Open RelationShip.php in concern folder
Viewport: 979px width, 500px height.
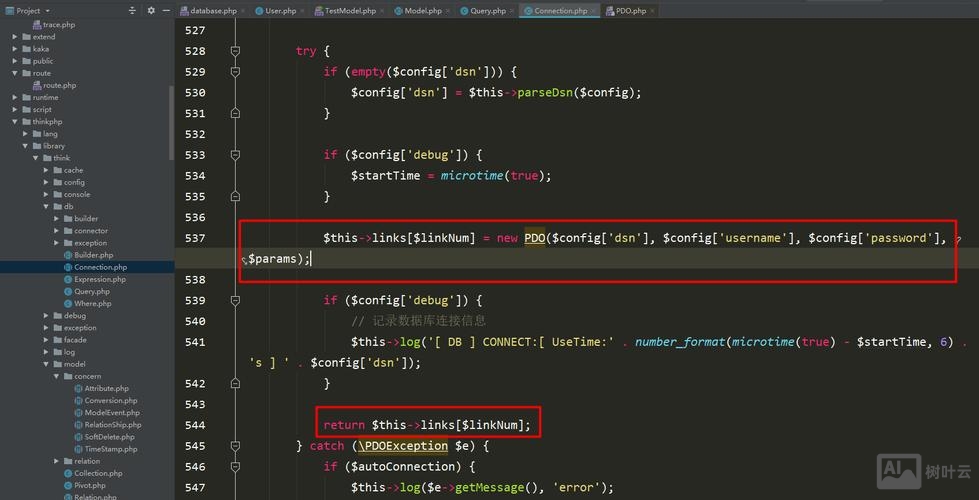pos(108,424)
